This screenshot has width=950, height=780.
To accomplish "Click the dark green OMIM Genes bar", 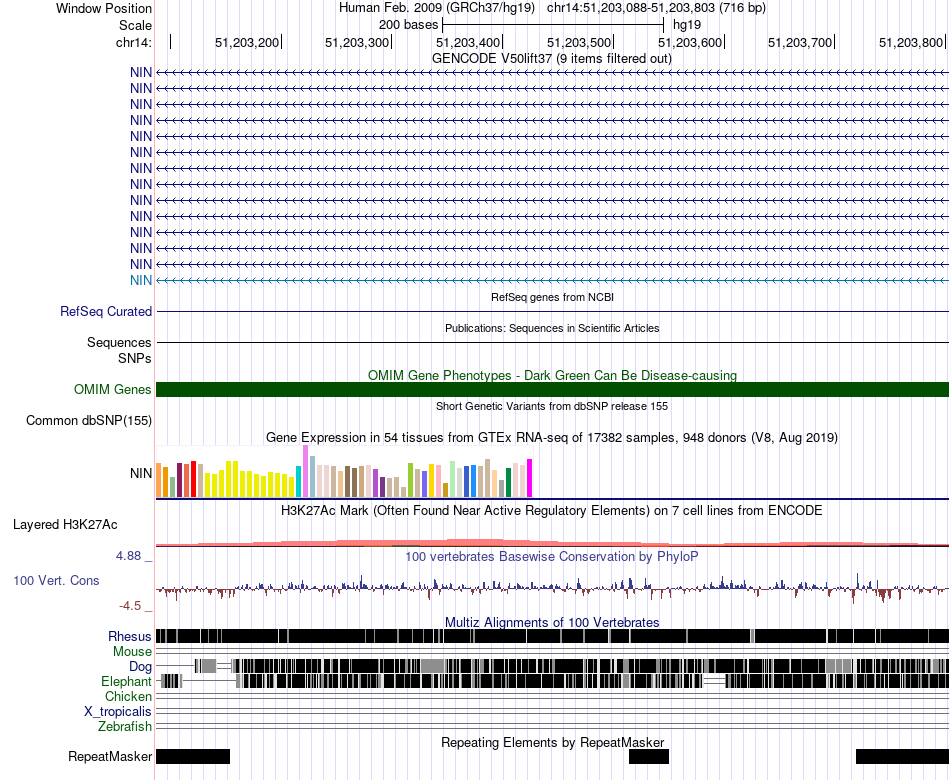I will pyautogui.click(x=552, y=390).
